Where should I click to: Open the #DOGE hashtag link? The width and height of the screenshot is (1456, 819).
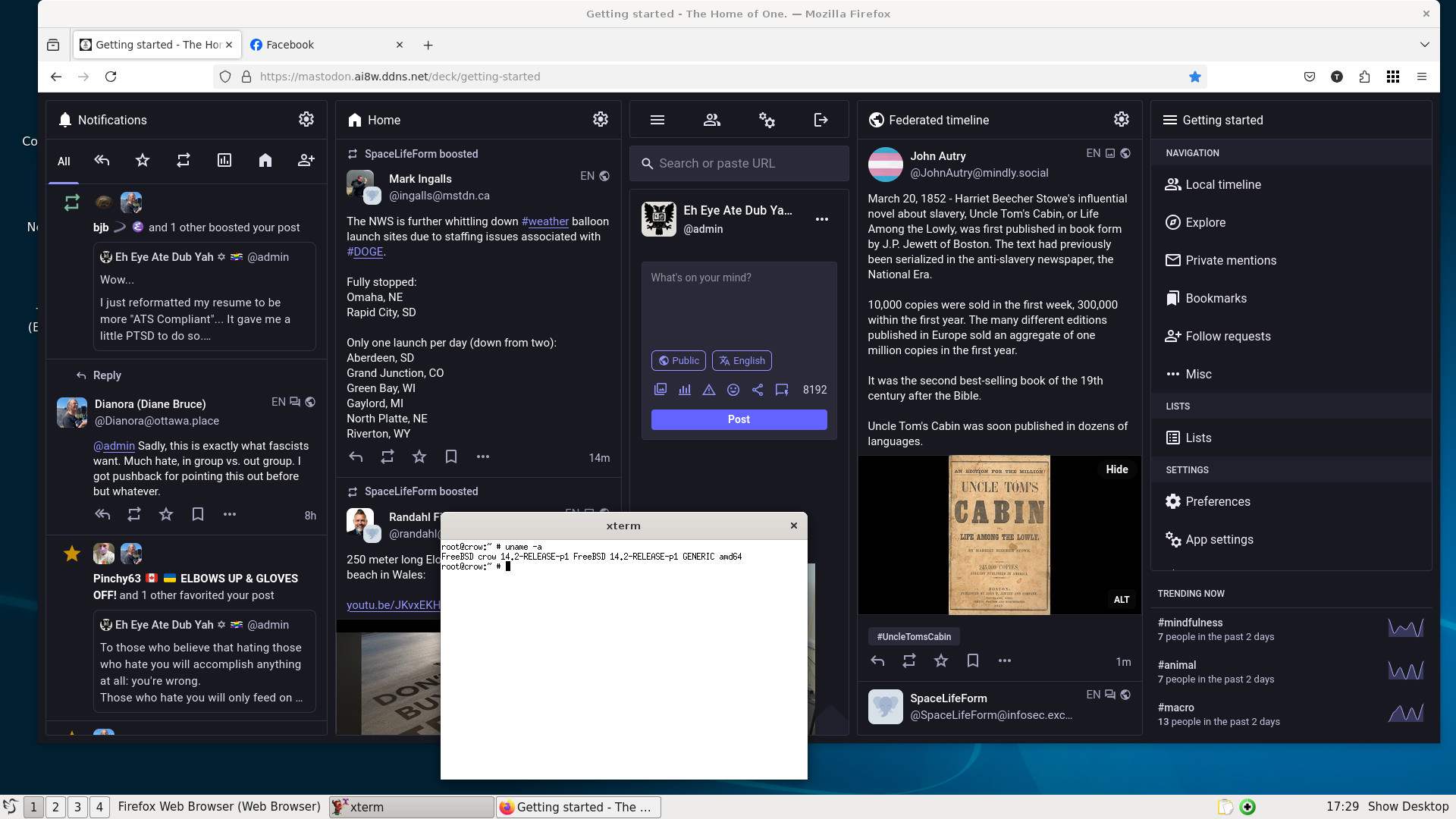click(365, 252)
